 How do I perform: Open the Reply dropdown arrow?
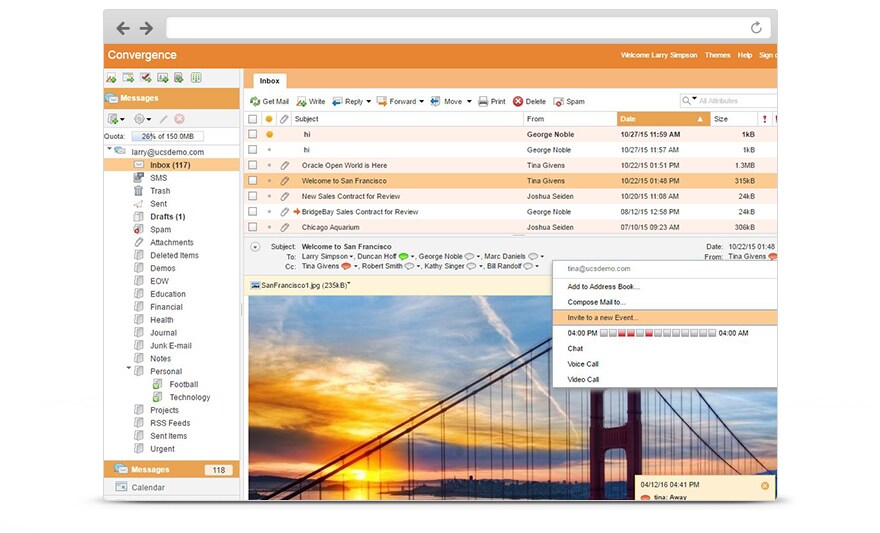[x=369, y=102]
